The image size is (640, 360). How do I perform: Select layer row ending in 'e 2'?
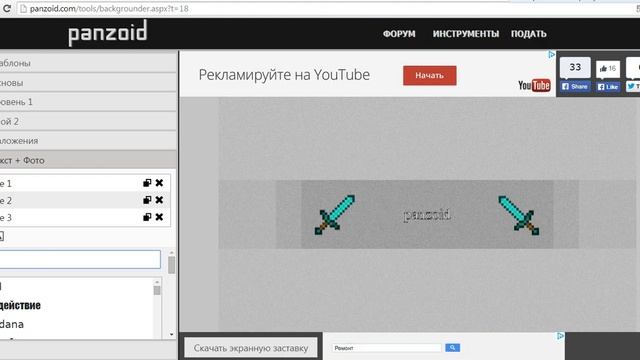[85, 200]
